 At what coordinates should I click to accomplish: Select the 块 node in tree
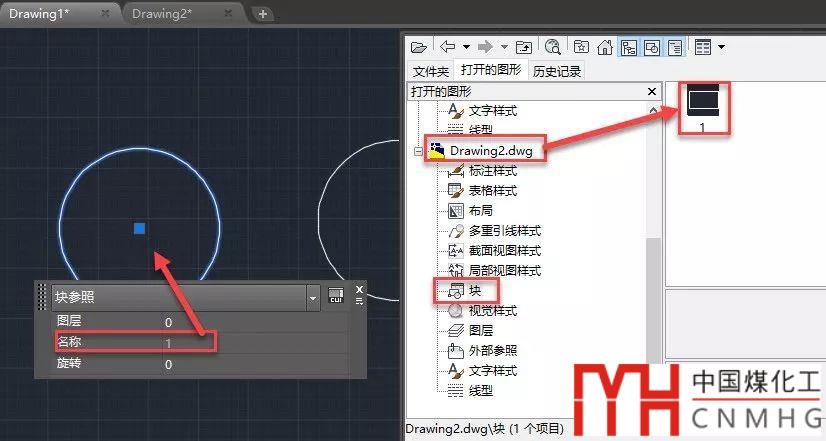[x=475, y=291]
